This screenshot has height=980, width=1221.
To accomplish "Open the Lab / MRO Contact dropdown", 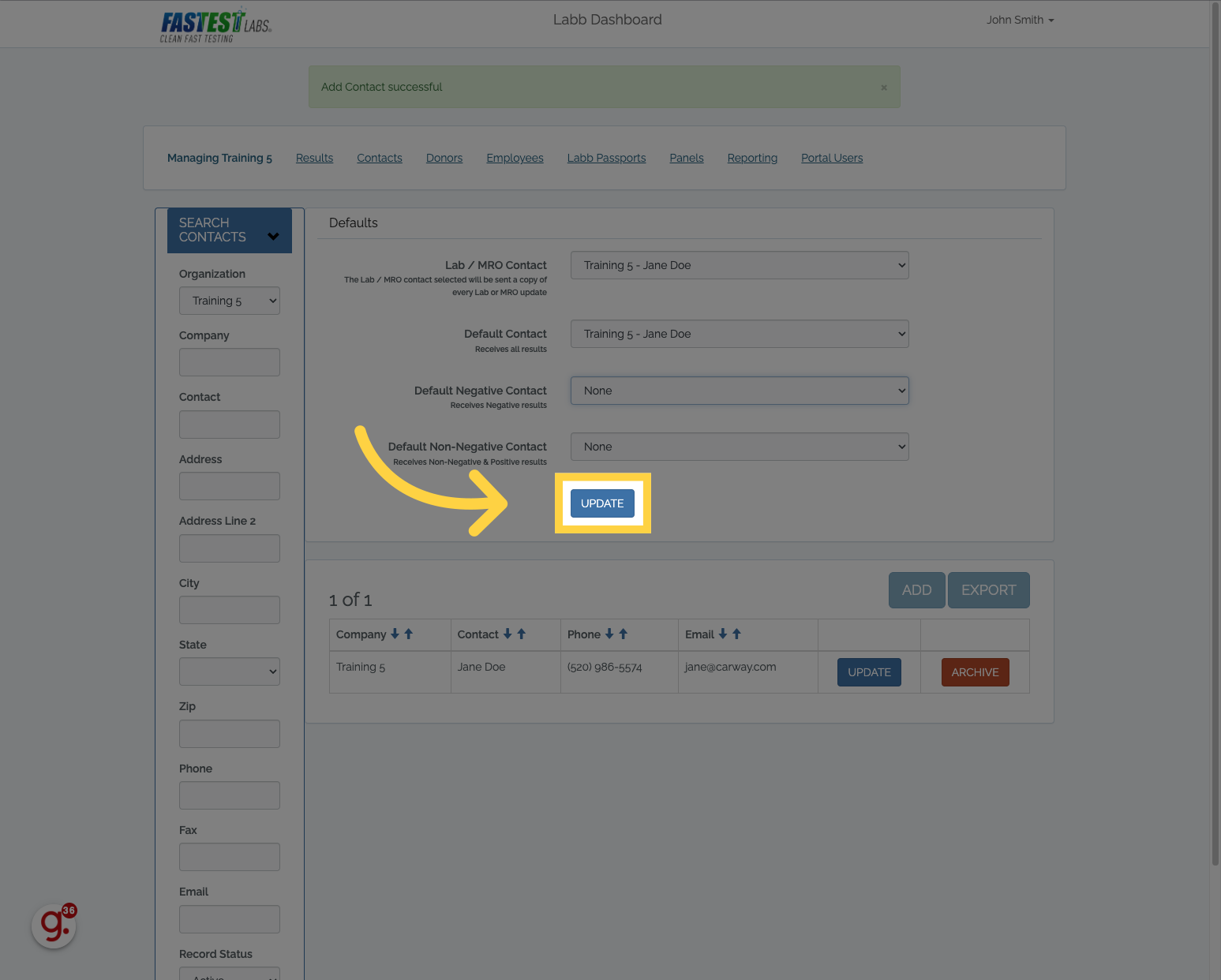I will 740,265.
